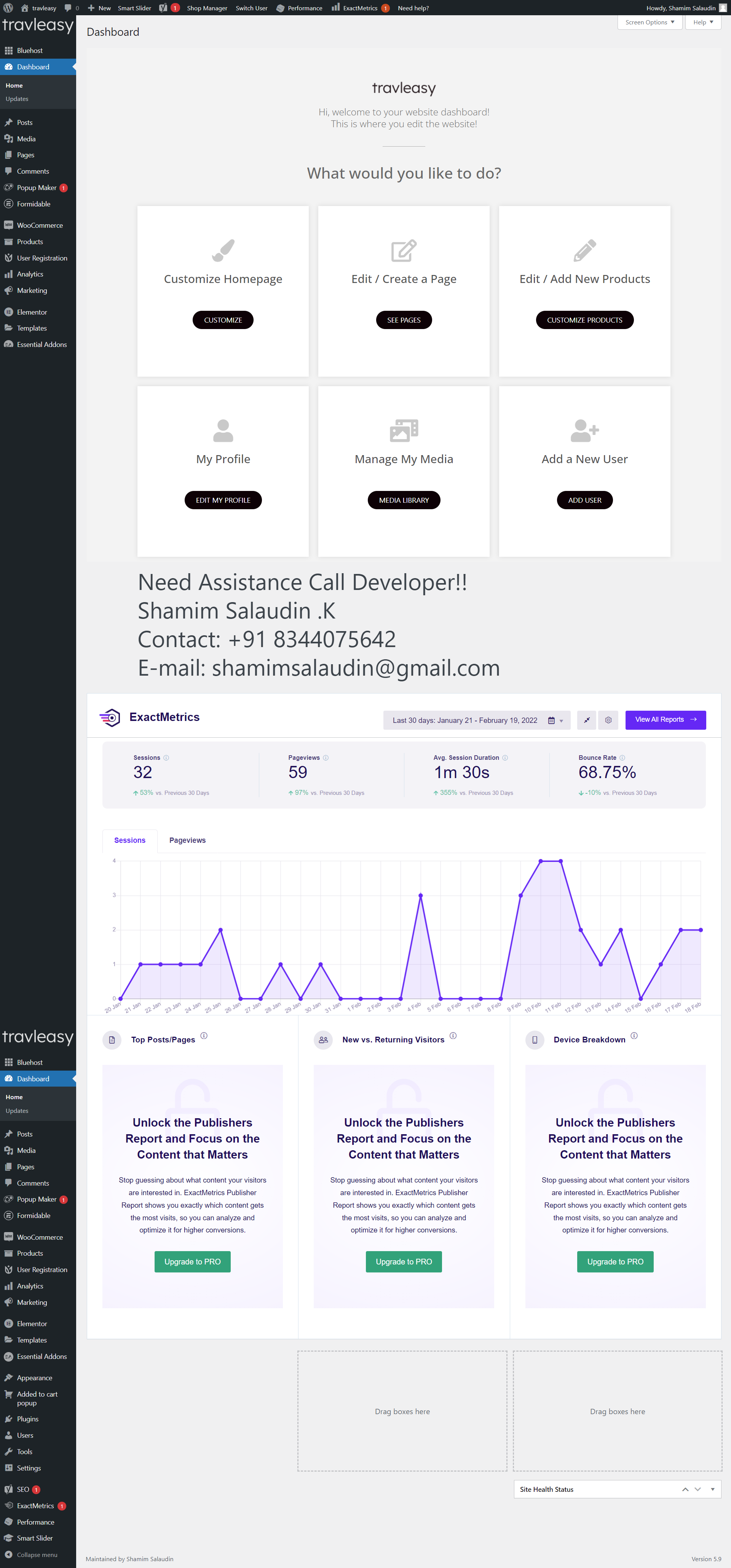The width and height of the screenshot is (731, 1568).
Task: Open Plugins in the sidebar menu
Action: [x=38, y=1419]
